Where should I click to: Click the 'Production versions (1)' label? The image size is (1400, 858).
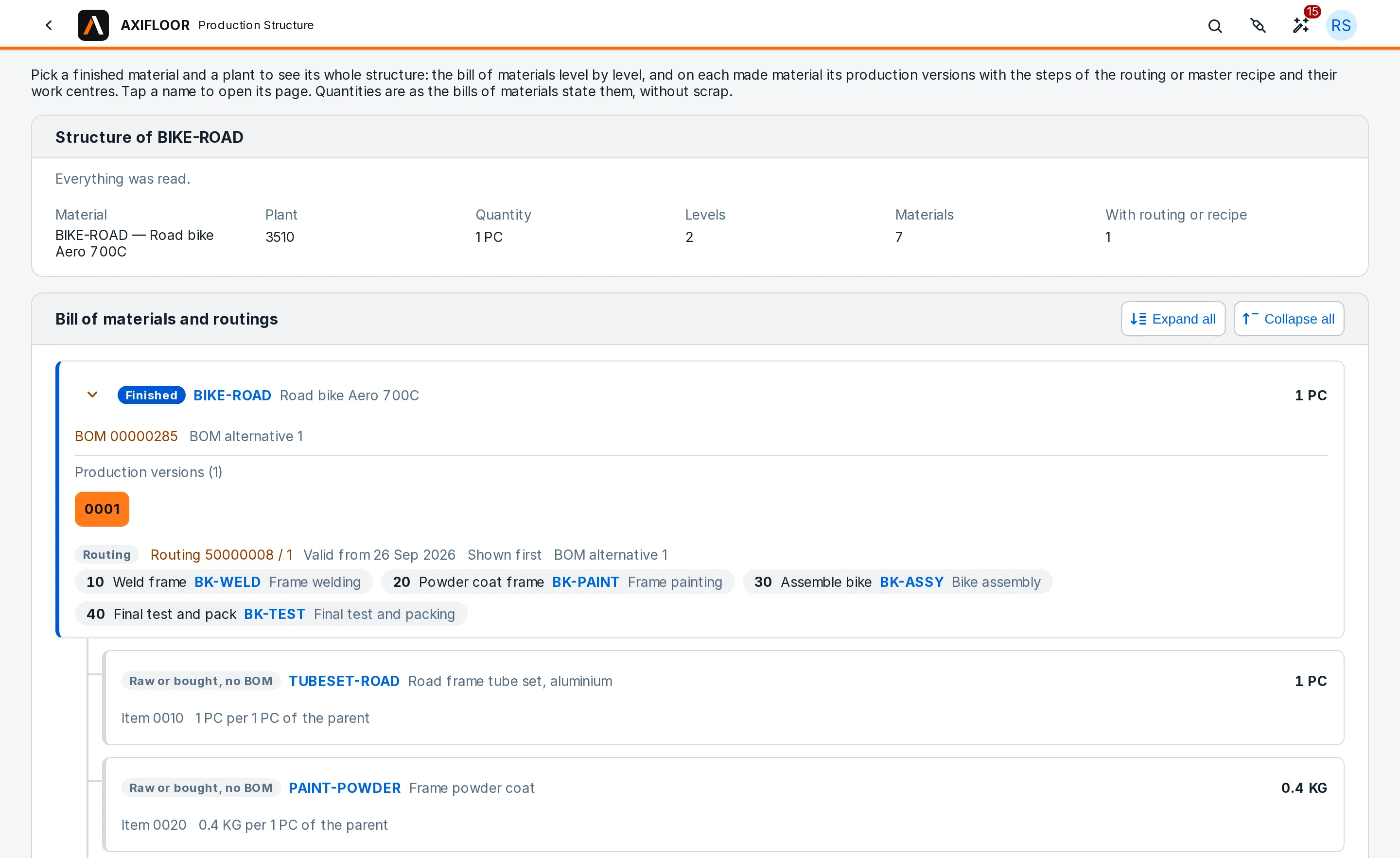pyautogui.click(x=148, y=472)
